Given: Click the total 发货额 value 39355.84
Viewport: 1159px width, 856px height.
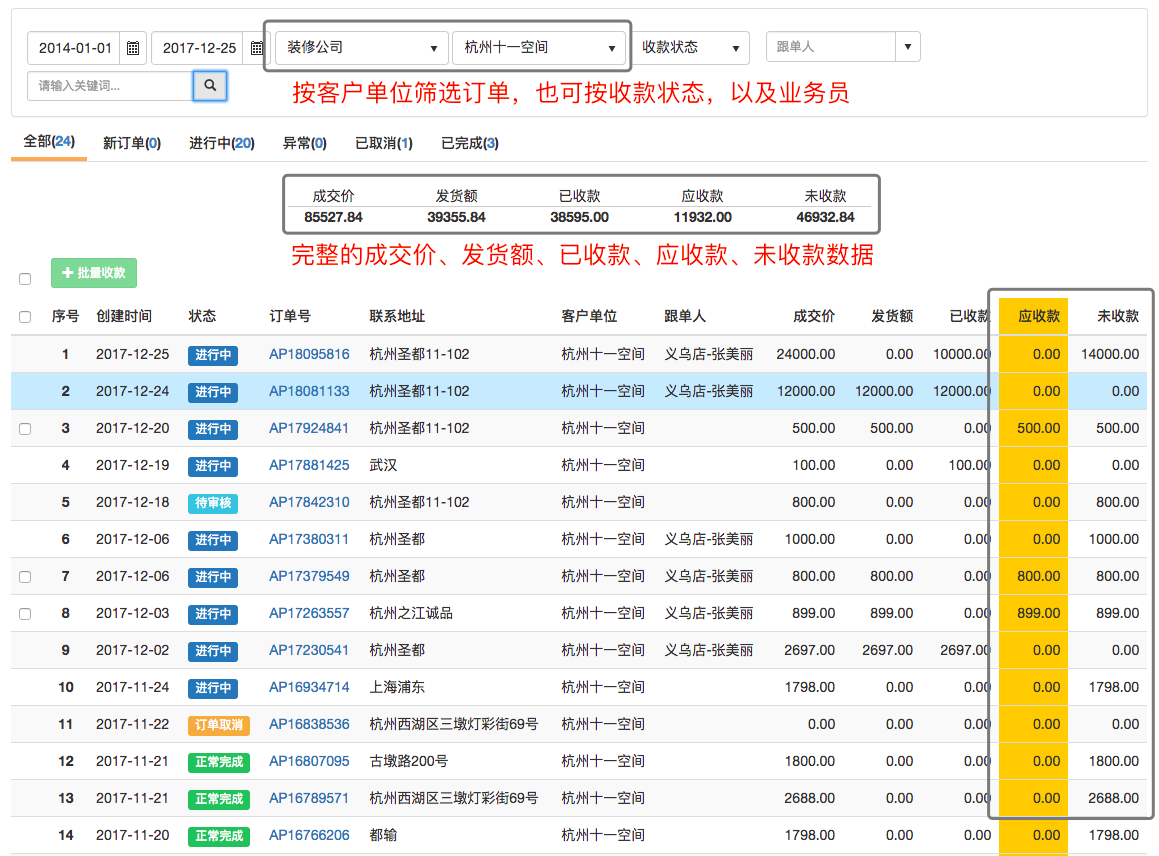Looking at the screenshot, I should [456, 217].
